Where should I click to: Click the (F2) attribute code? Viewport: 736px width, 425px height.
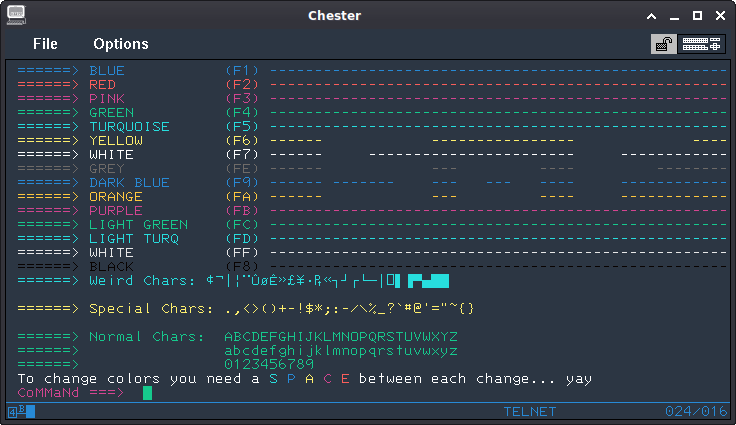242,85
